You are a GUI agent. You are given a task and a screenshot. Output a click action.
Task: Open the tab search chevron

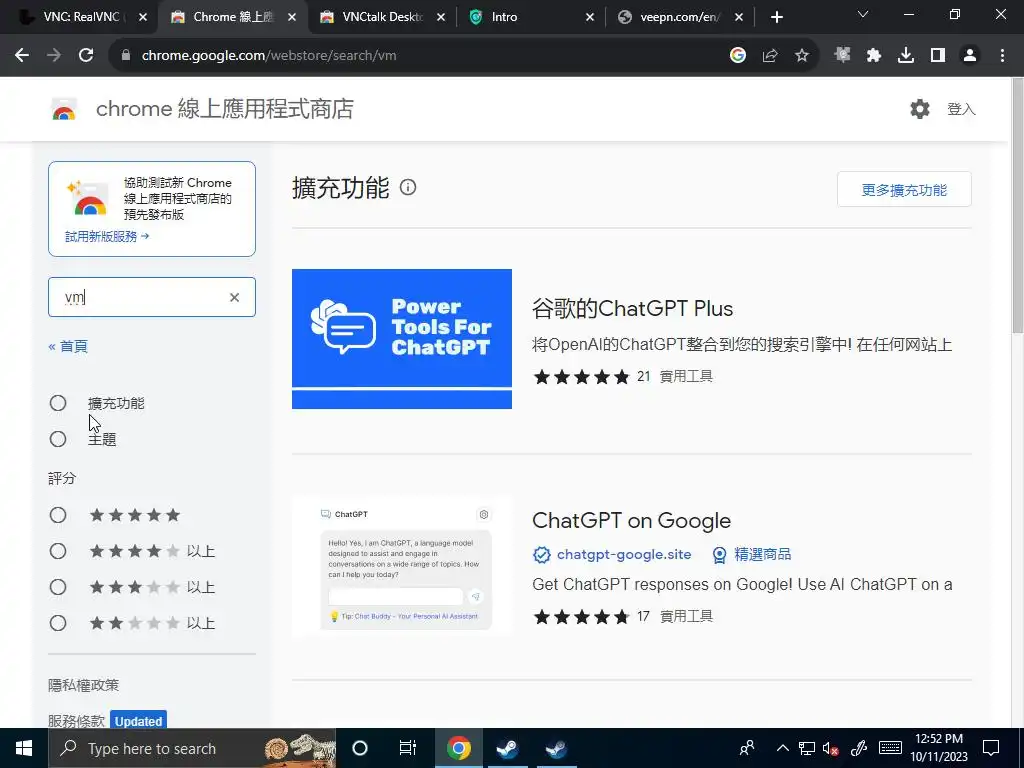(863, 14)
